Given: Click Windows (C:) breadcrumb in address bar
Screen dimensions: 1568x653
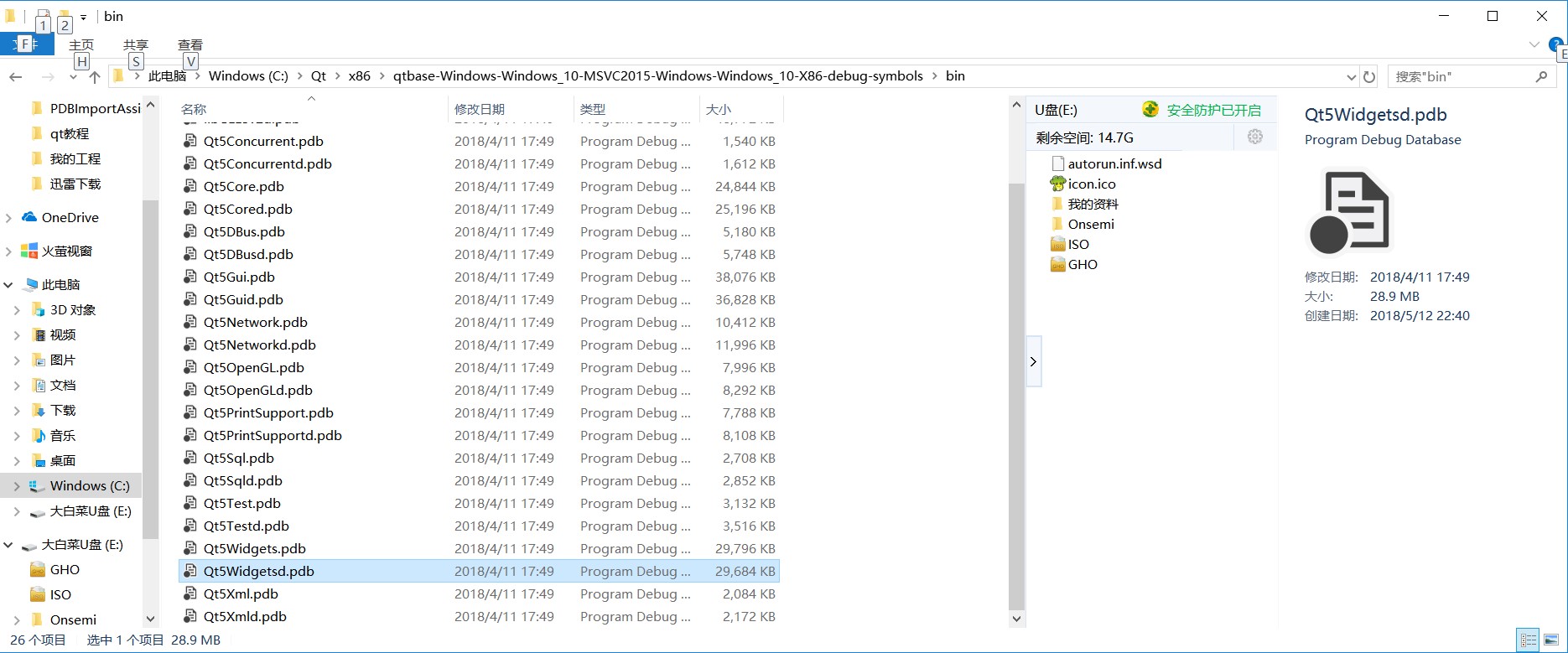Looking at the screenshot, I should tap(248, 75).
